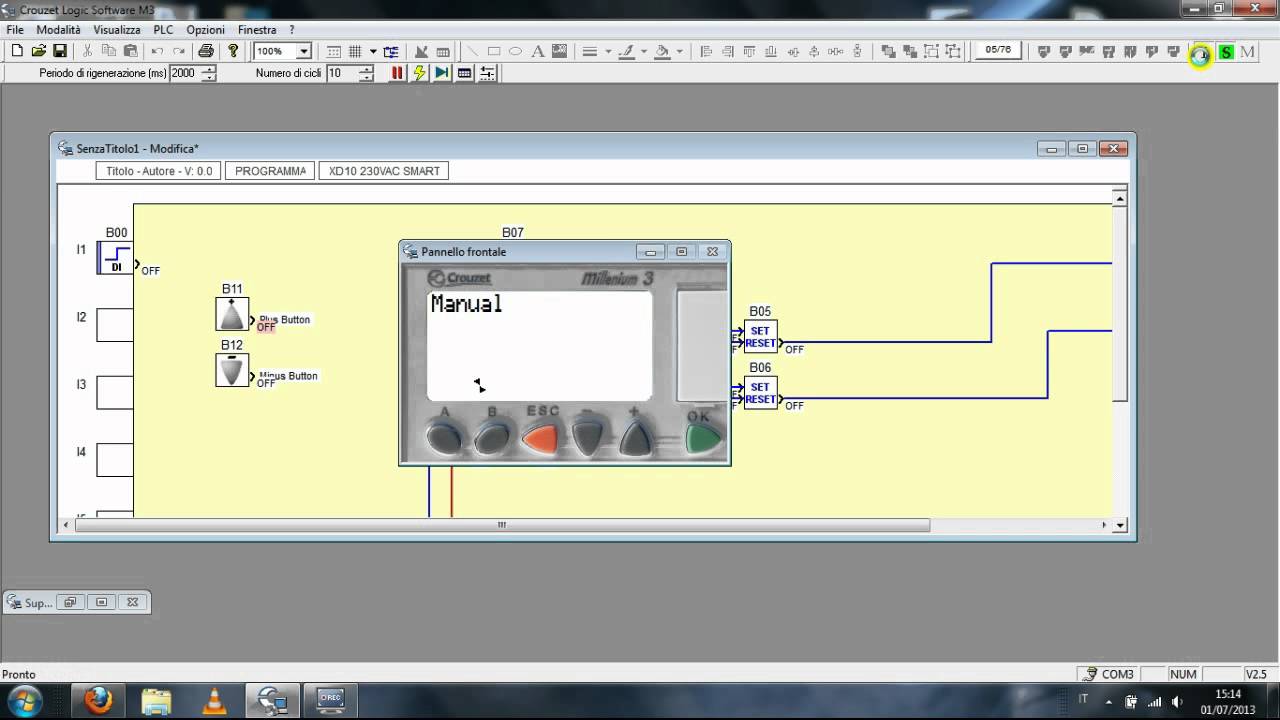
Task: Expand the grid options dropdown arrow
Action: click(373, 51)
